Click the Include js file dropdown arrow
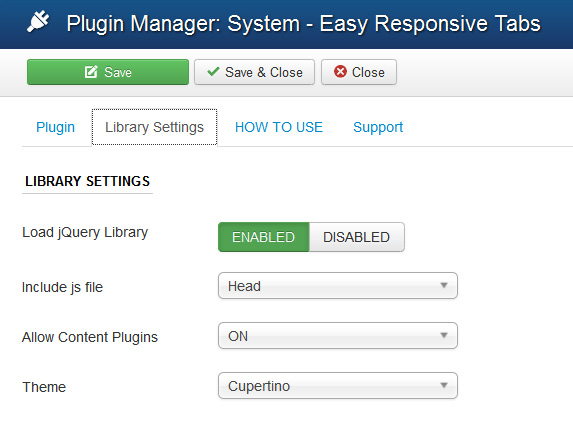This screenshot has height=431, width=573. [444, 285]
